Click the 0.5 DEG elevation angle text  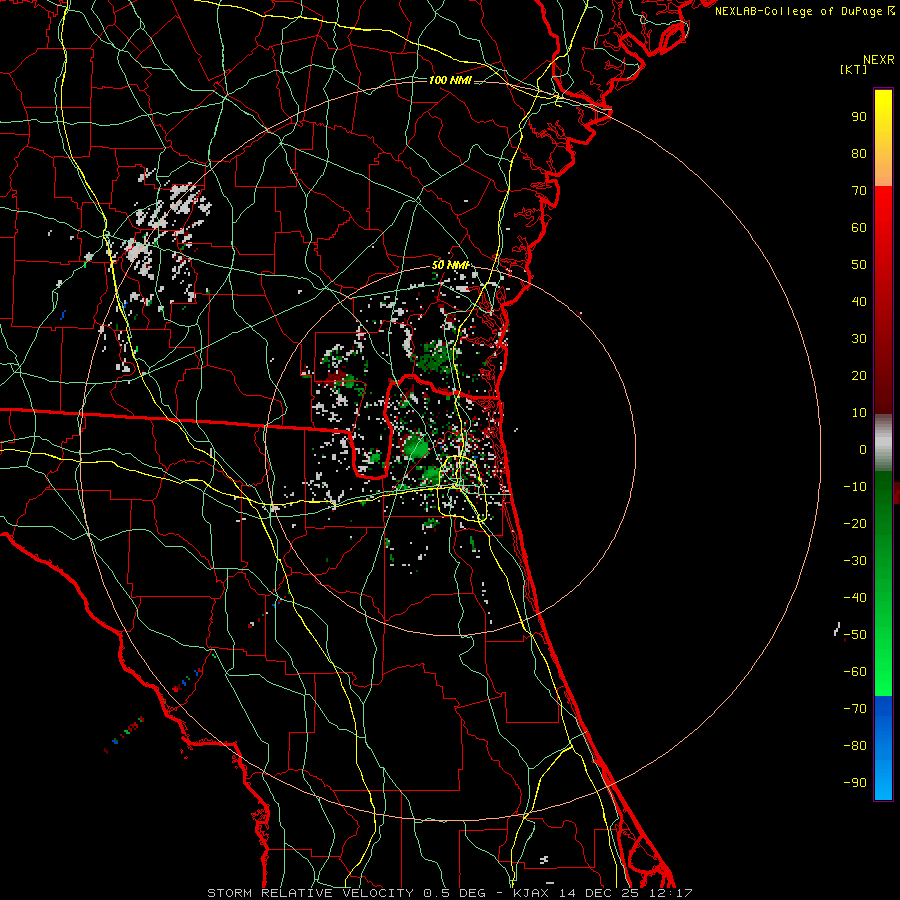(x=455, y=893)
